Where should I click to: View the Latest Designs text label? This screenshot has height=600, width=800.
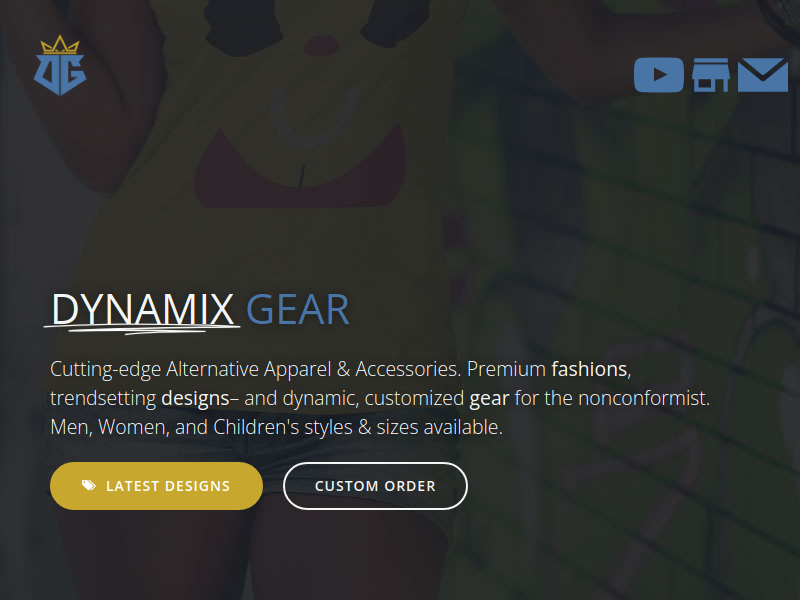tap(168, 486)
